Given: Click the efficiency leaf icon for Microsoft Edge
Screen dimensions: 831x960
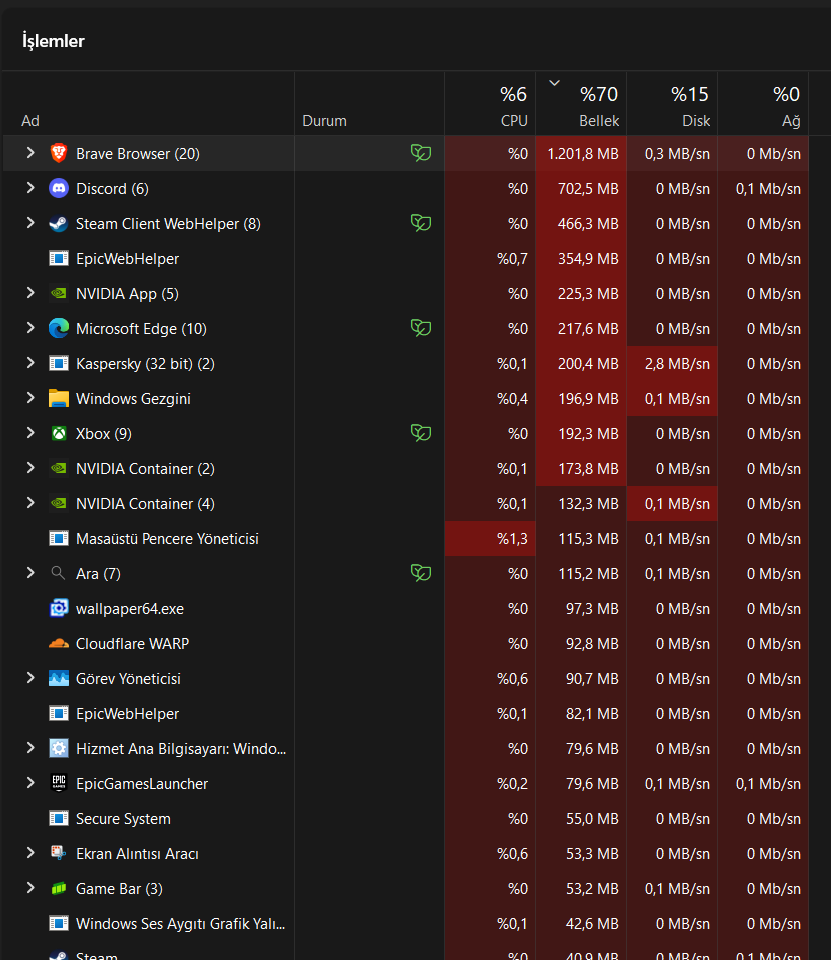Looking at the screenshot, I should coord(421,328).
